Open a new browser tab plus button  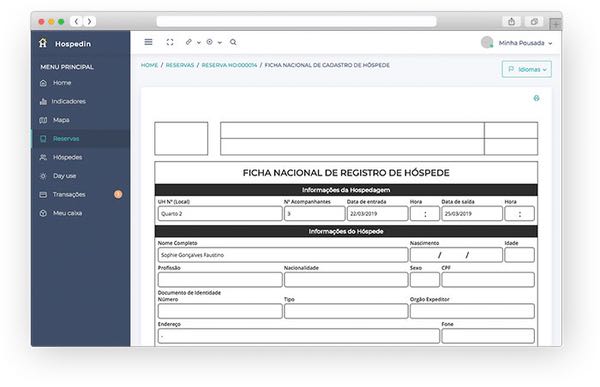pos(555,24)
